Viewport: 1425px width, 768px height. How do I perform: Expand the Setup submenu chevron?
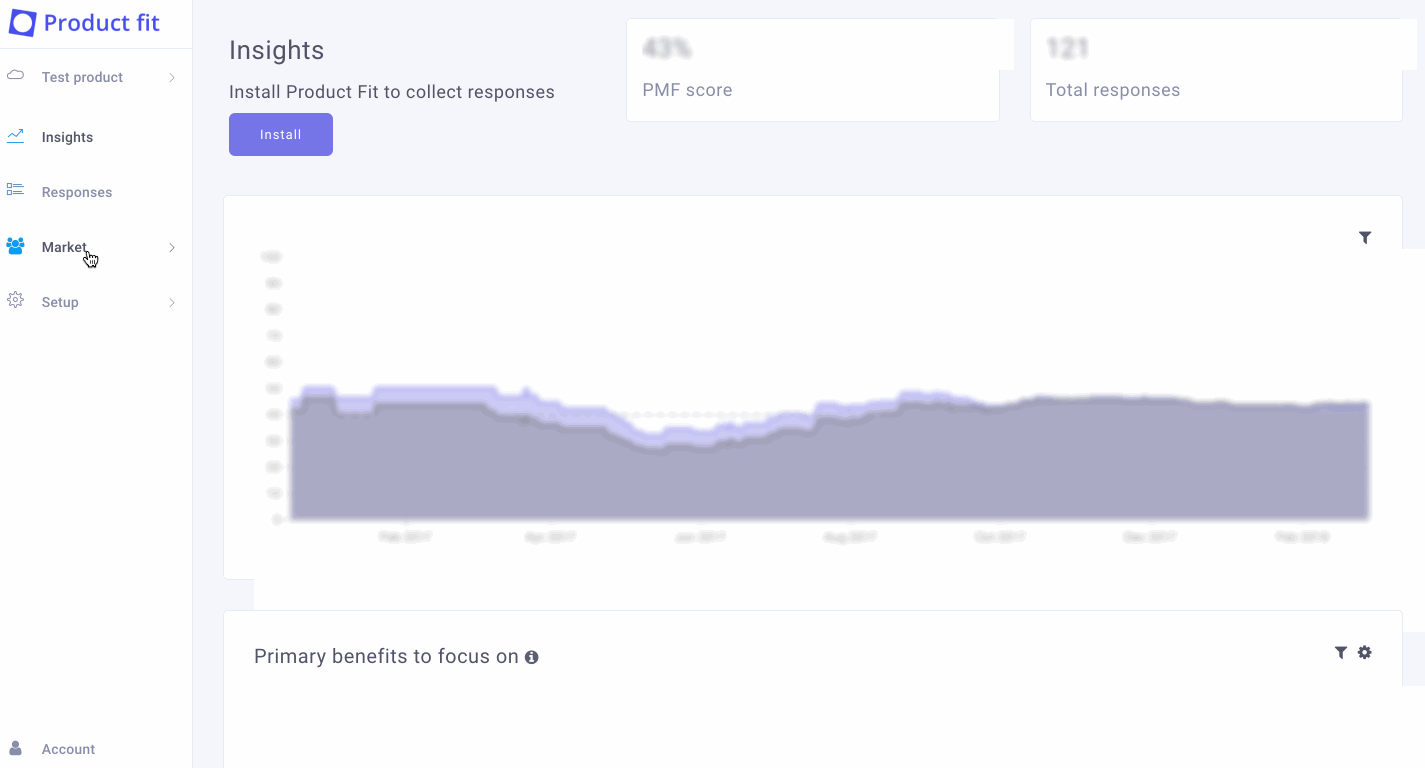pyautogui.click(x=172, y=302)
